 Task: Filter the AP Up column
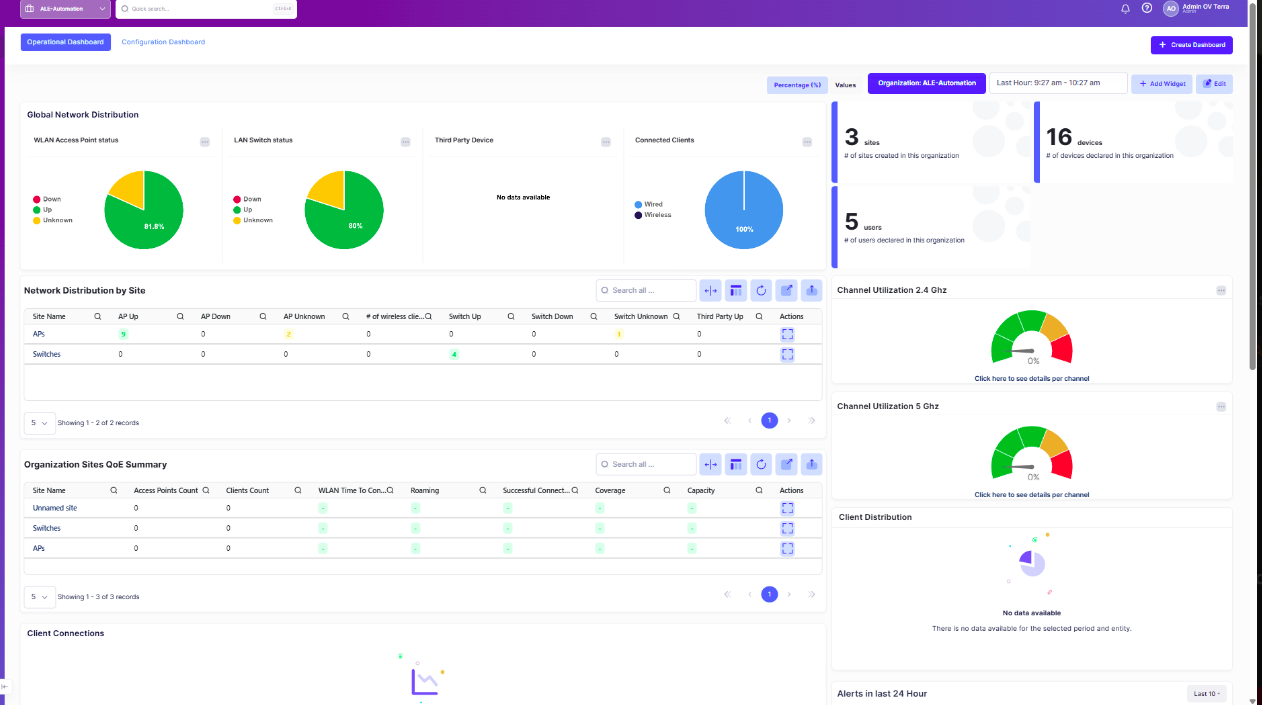pyautogui.click(x=181, y=316)
